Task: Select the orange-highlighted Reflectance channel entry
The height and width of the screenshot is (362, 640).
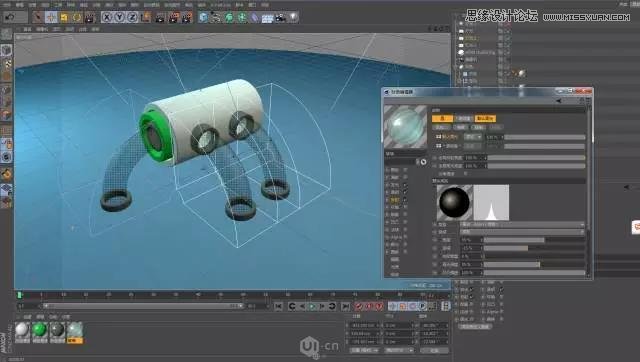Action: [395, 200]
